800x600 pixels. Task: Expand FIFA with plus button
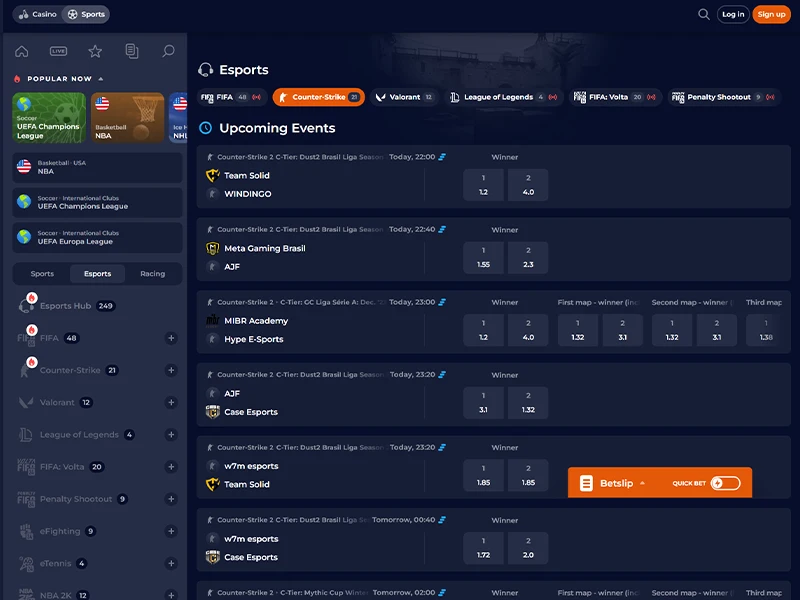coord(171,338)
